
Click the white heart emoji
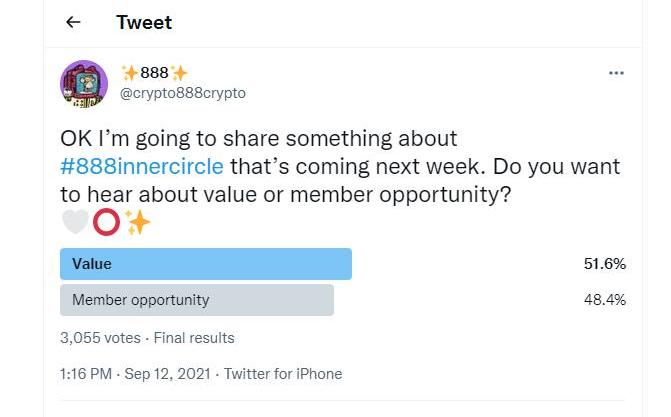point(75,222)
